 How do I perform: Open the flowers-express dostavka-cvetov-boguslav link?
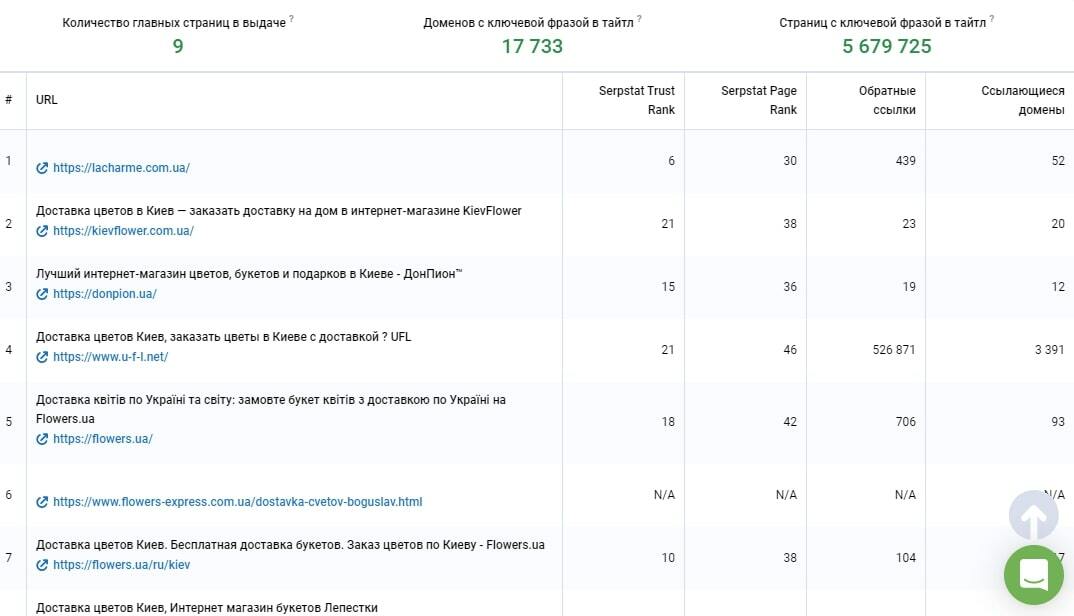(x=238, y=502)
